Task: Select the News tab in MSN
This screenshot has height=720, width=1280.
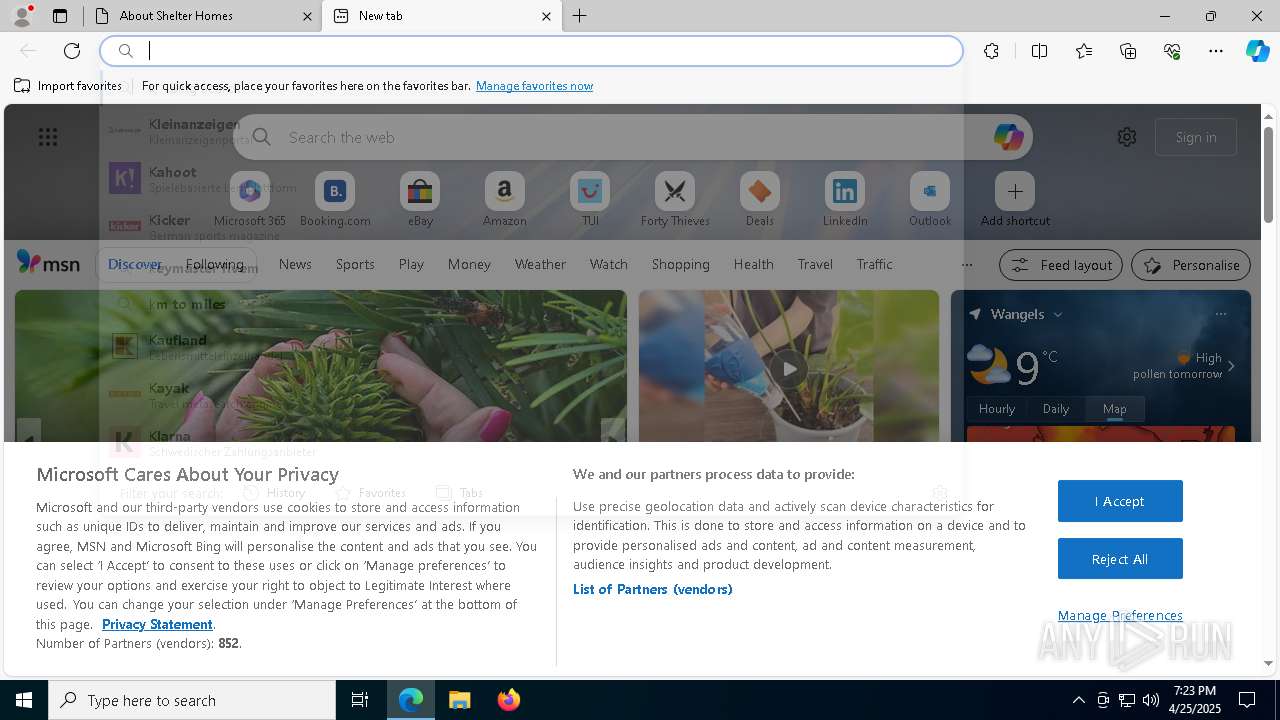Action: (295, 264)
